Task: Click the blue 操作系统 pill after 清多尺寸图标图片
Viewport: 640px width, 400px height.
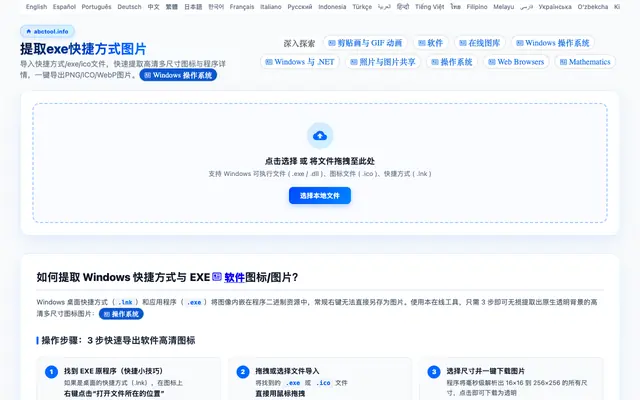Action: click(x=121, y=314)
